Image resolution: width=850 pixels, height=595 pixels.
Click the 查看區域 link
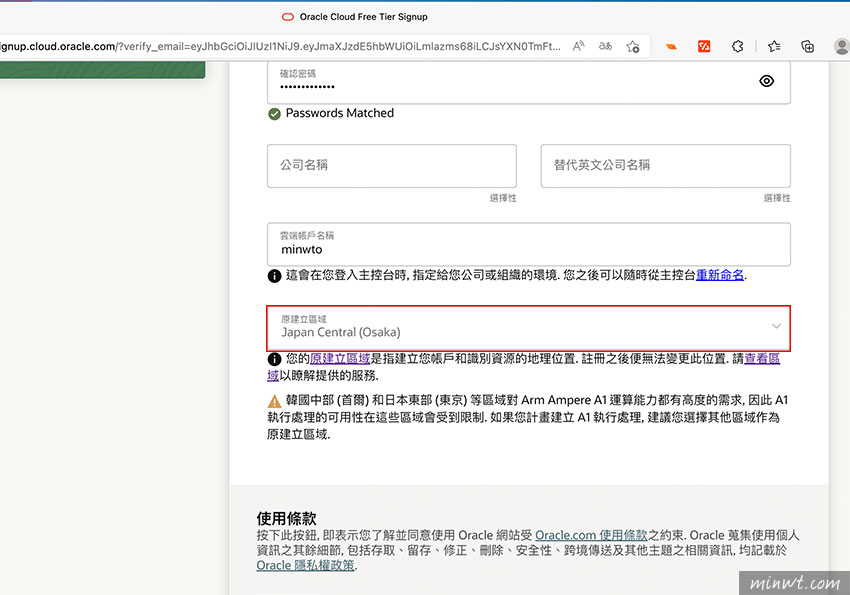pyautogui.click(x=762, y=359)
